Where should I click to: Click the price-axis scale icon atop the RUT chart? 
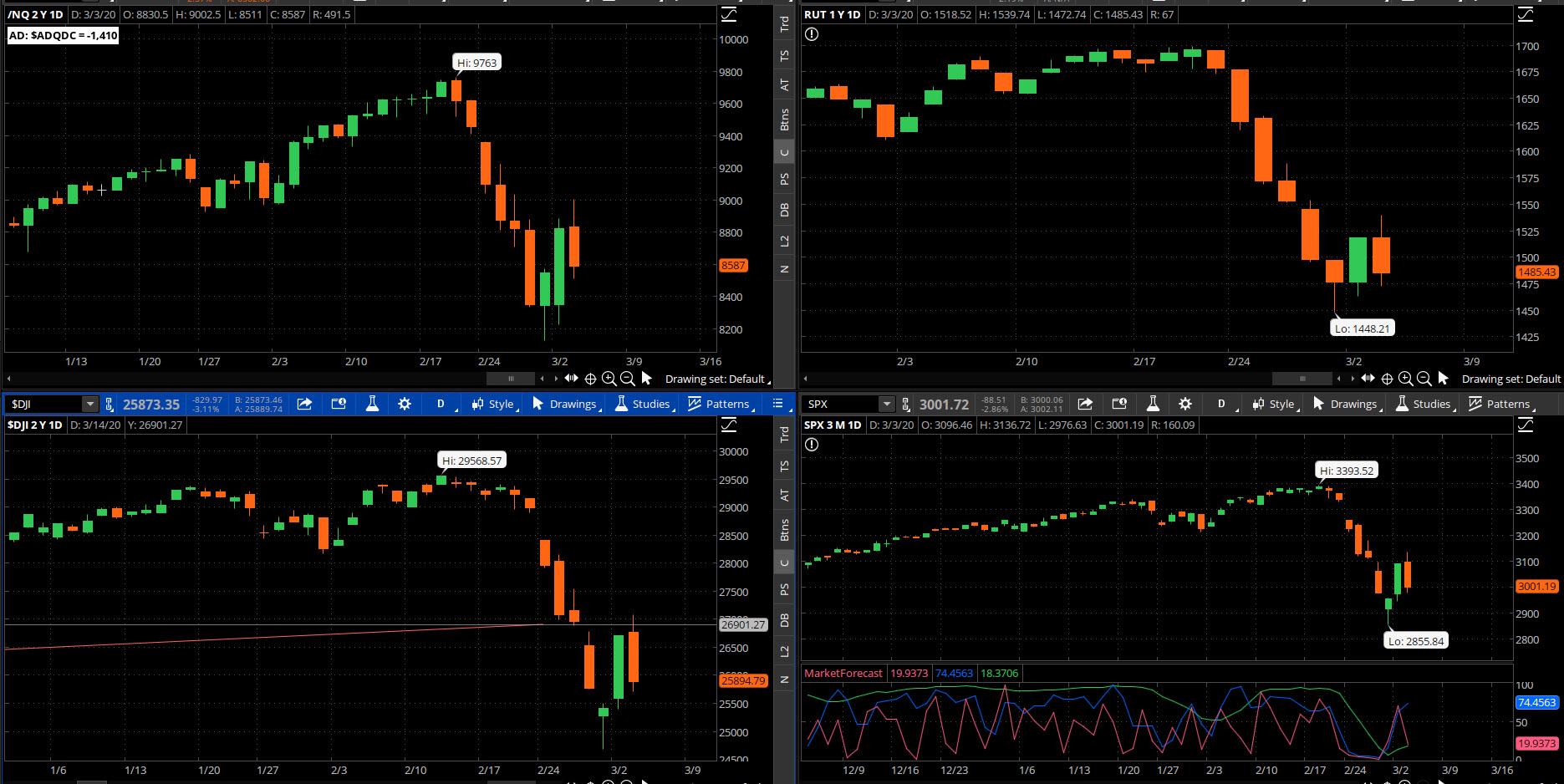click(1526, 14)
